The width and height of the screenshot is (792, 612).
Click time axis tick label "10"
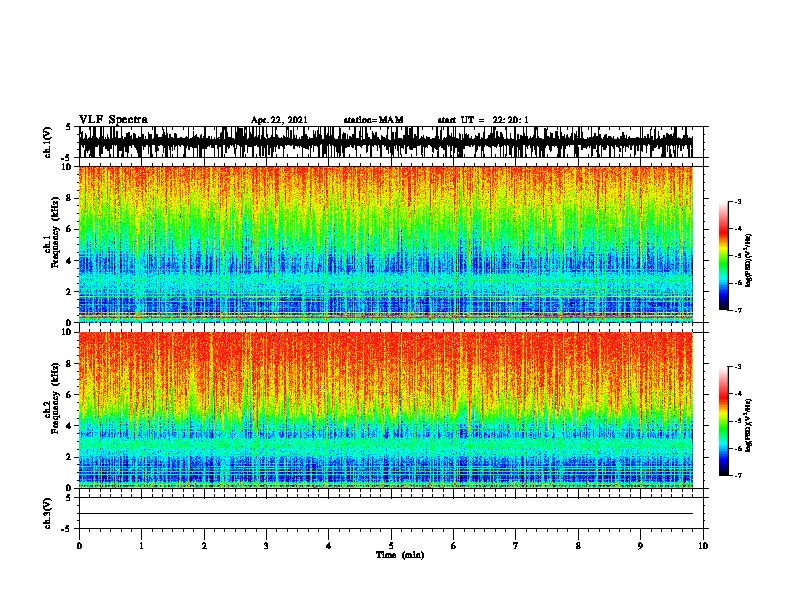(x=703, y=546)
